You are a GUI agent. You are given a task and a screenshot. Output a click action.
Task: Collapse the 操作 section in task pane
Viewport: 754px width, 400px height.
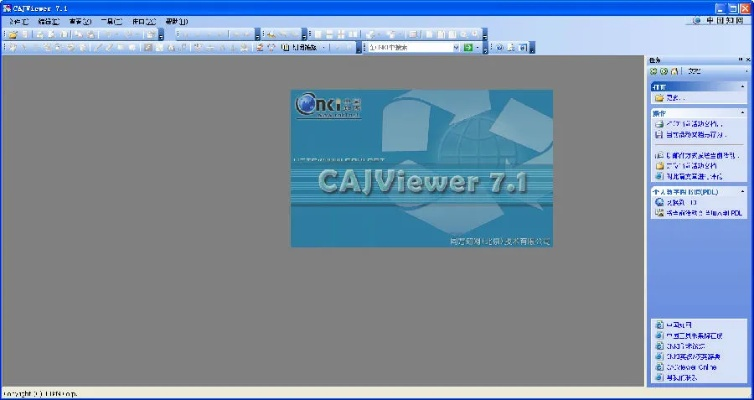[743, 113]
